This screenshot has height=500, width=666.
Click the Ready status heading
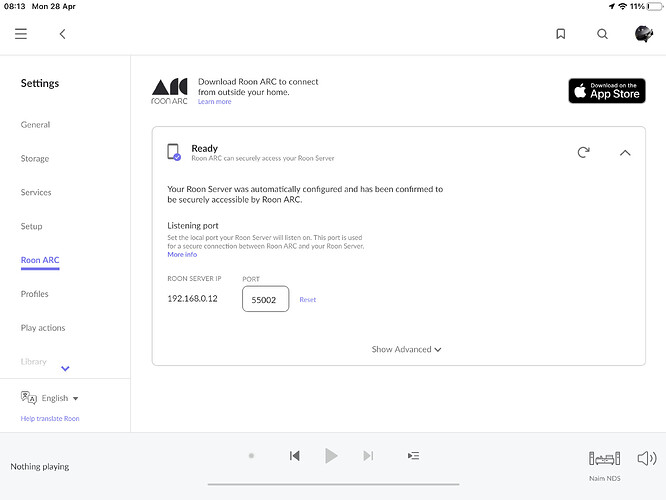pos(205,148)
